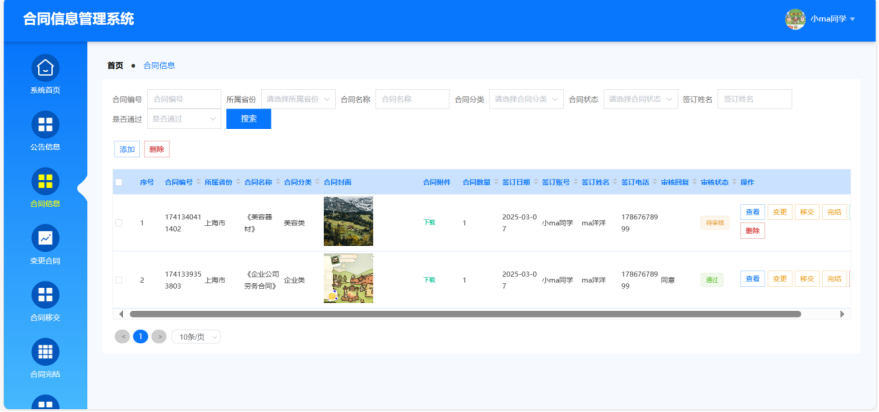The height and width of the screenshot is (412, 879).
Task: Select page 1 in pagination
Action: tap(141, 336)
